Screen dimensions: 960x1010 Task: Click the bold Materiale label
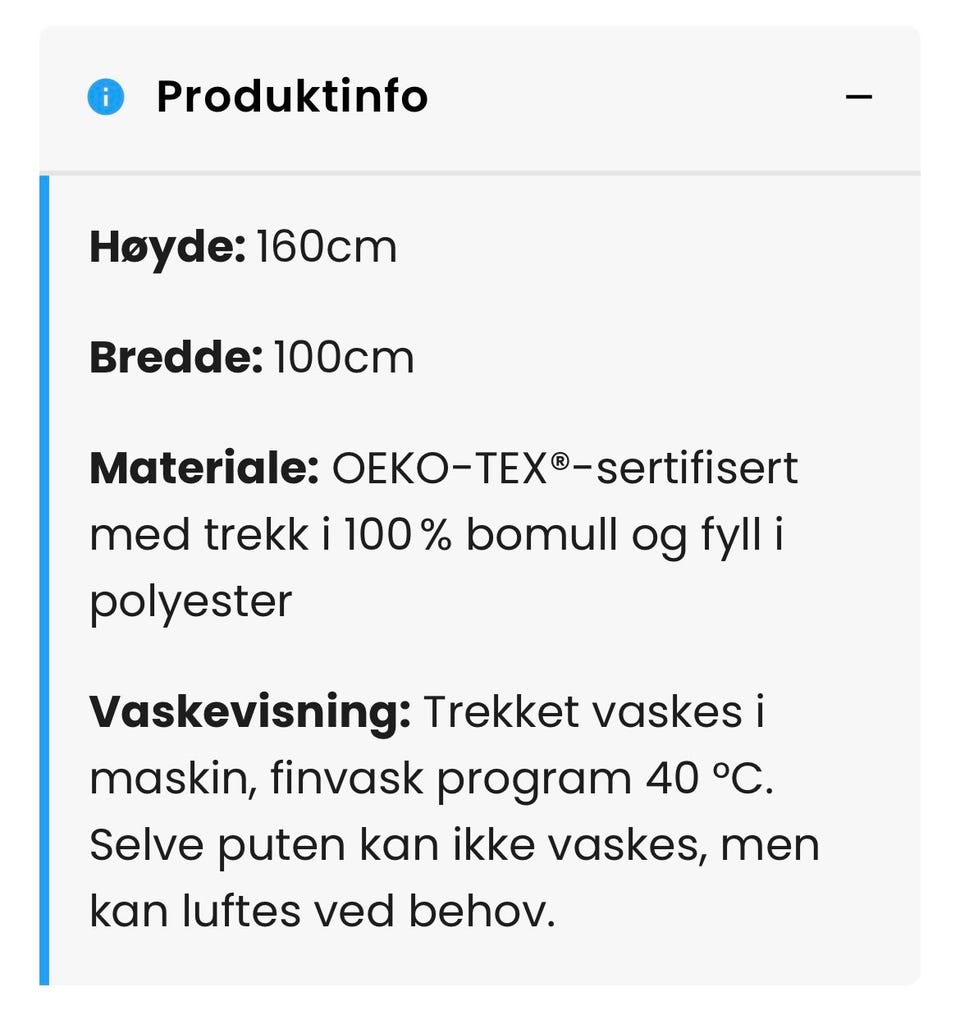coord(204,468)
